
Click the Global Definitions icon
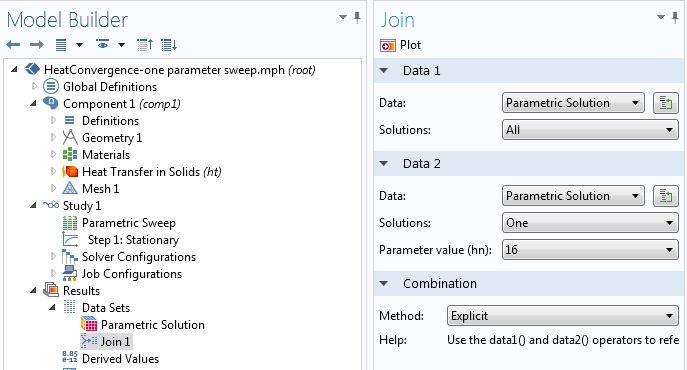(x=51, y=86)
